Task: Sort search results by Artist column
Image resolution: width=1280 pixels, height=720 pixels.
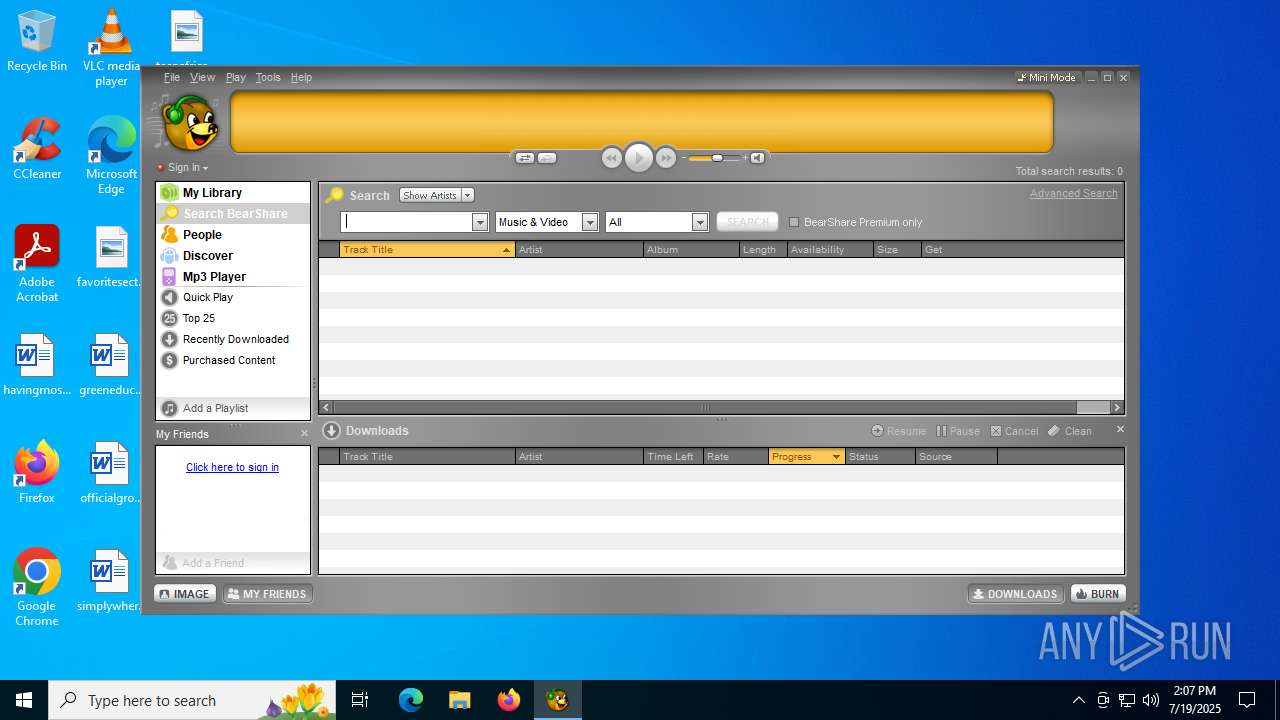Action: coord(579,250)
